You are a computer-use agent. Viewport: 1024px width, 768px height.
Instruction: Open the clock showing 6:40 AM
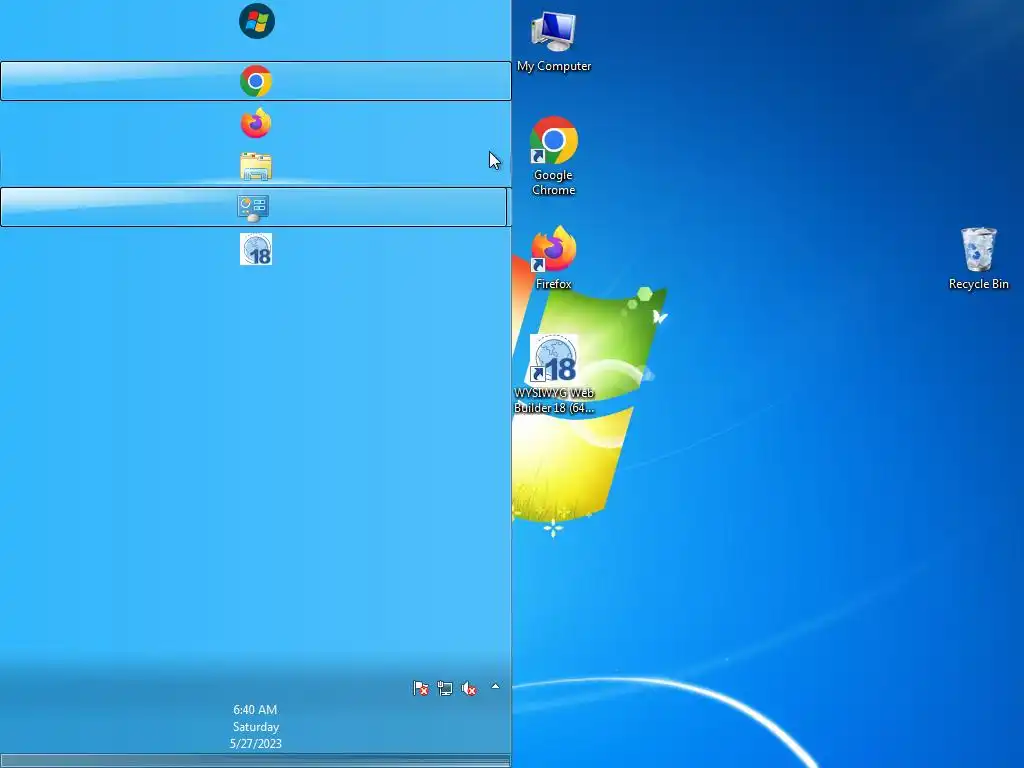[x=255, y=709]
